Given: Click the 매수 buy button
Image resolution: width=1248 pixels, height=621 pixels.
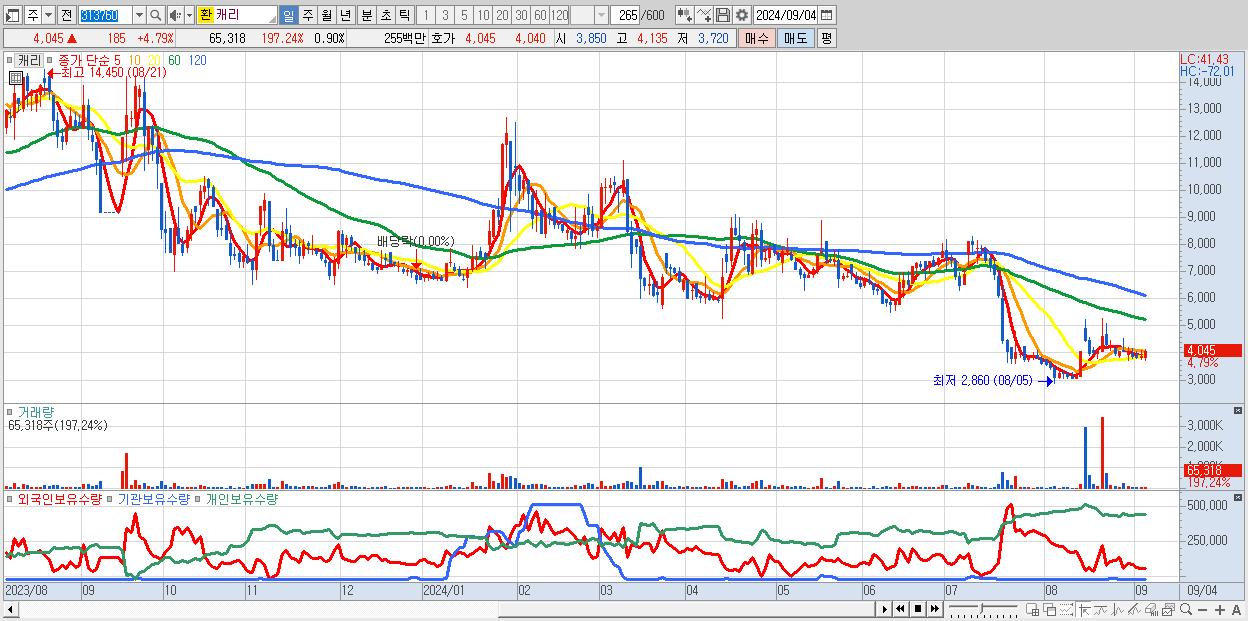Looking at the screenshot, I should pos(757,38).
